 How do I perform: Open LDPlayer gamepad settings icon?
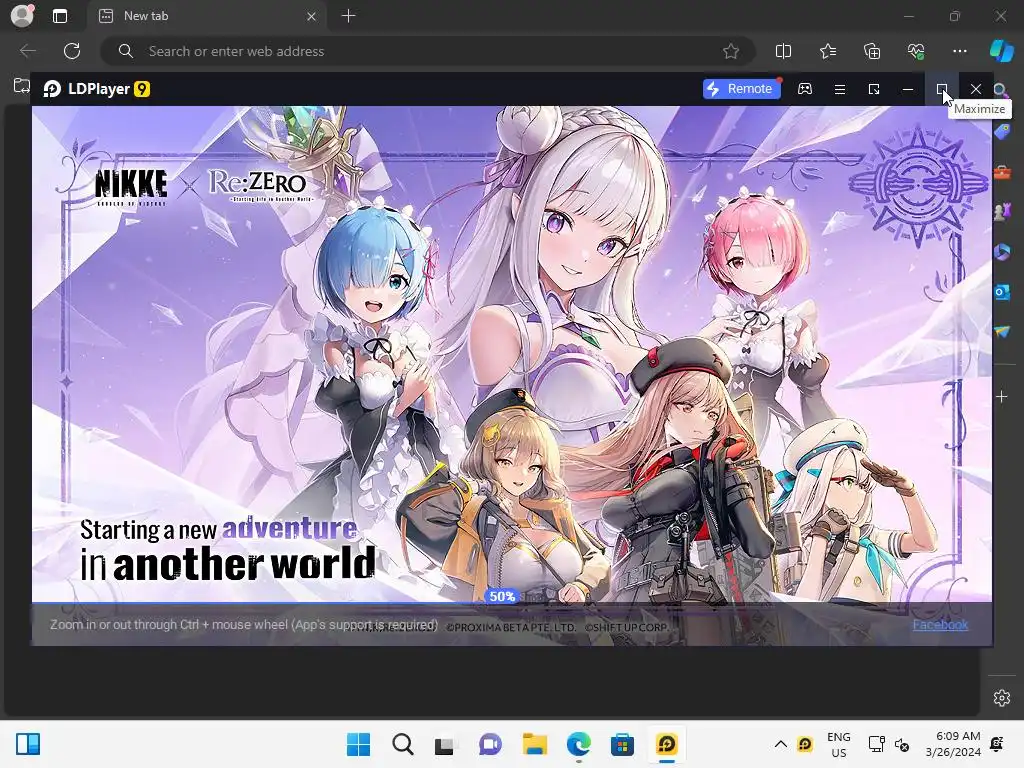pyautogui.click(x=805, y=89)
